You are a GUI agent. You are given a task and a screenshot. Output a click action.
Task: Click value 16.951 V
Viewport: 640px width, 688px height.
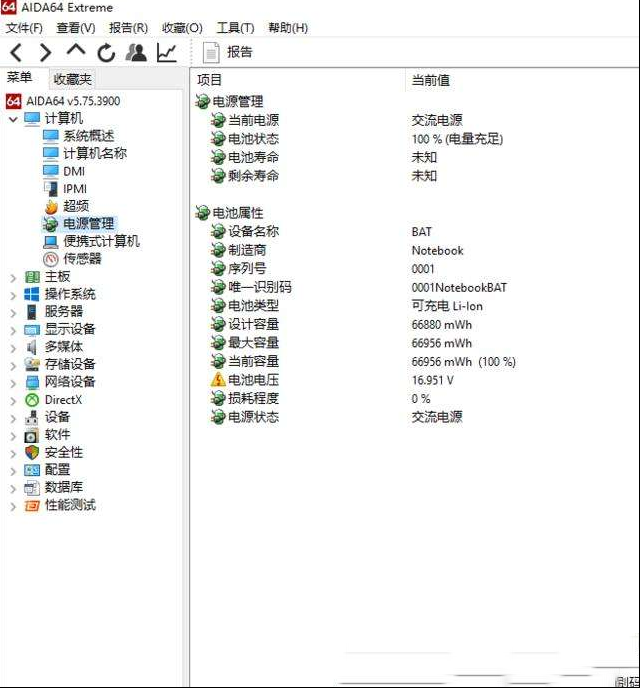tap(433, 380)
